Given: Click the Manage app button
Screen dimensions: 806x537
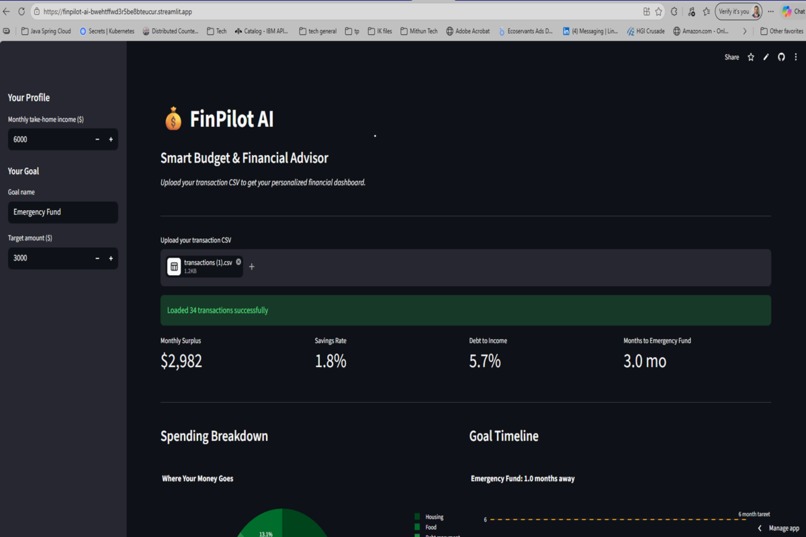Looking at the screenshot, I should click(x=784, y=528).
